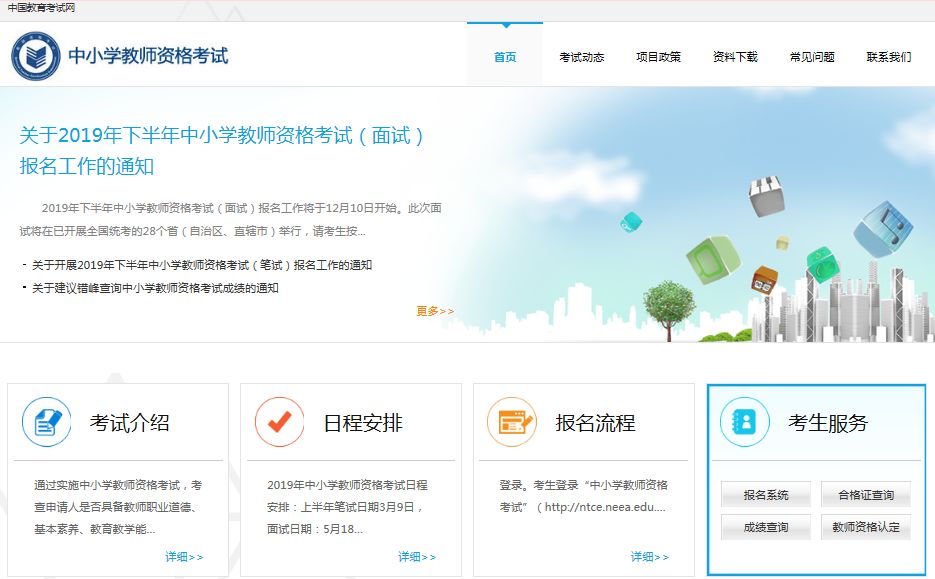The height and width of the screenshot is (579, 935).
Task: Click the 考试介绍 description paragraph
Action: pos(118,507)
